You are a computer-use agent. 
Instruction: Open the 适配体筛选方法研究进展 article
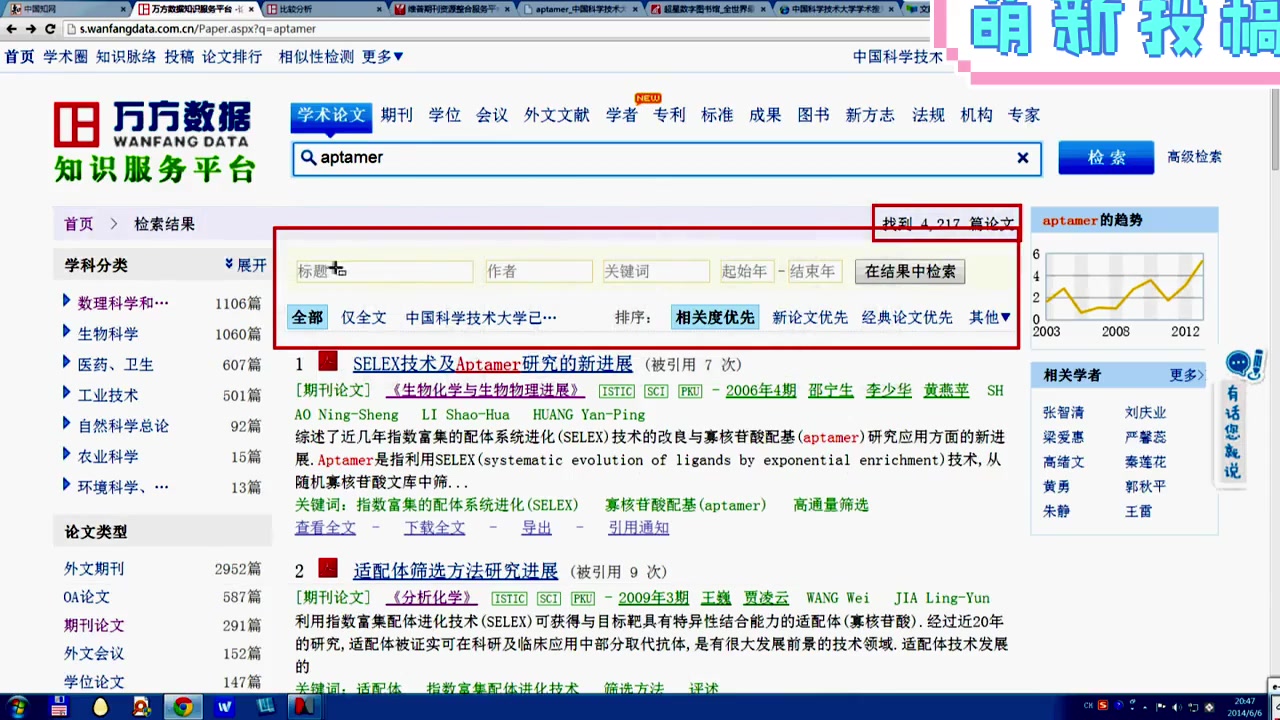(455, 571)
